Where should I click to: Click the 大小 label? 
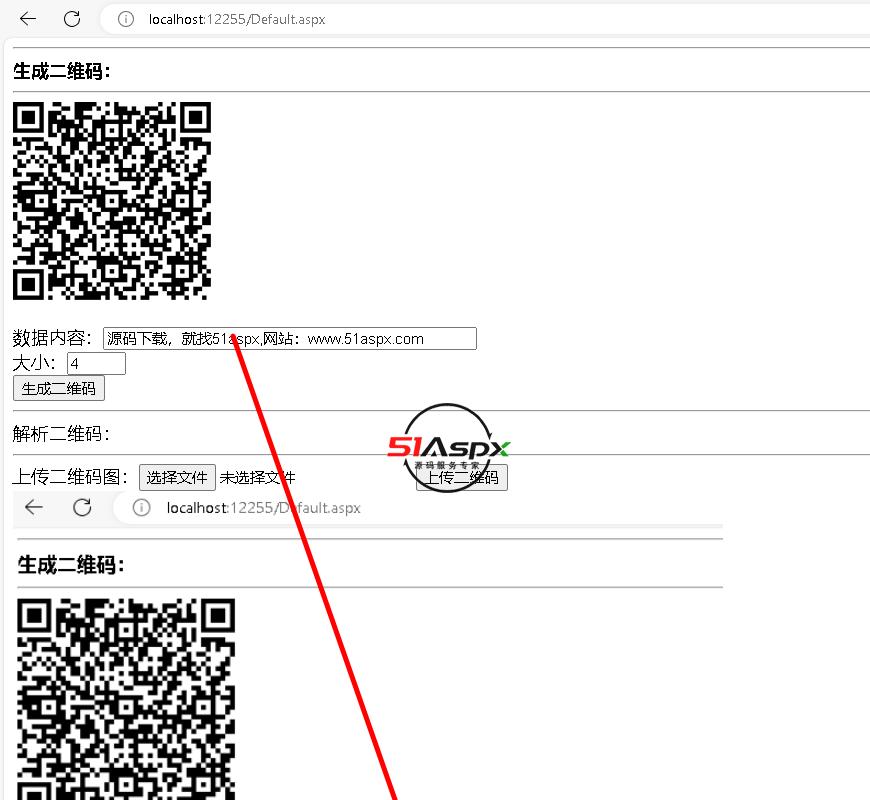tap(33, 363)
